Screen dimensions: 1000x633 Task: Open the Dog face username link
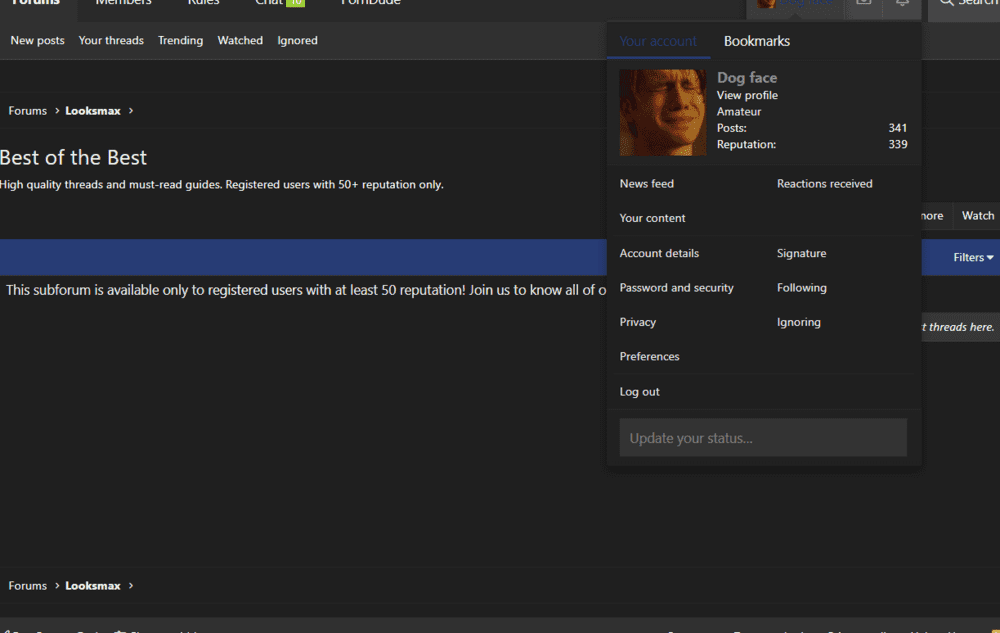coord(747,78)
